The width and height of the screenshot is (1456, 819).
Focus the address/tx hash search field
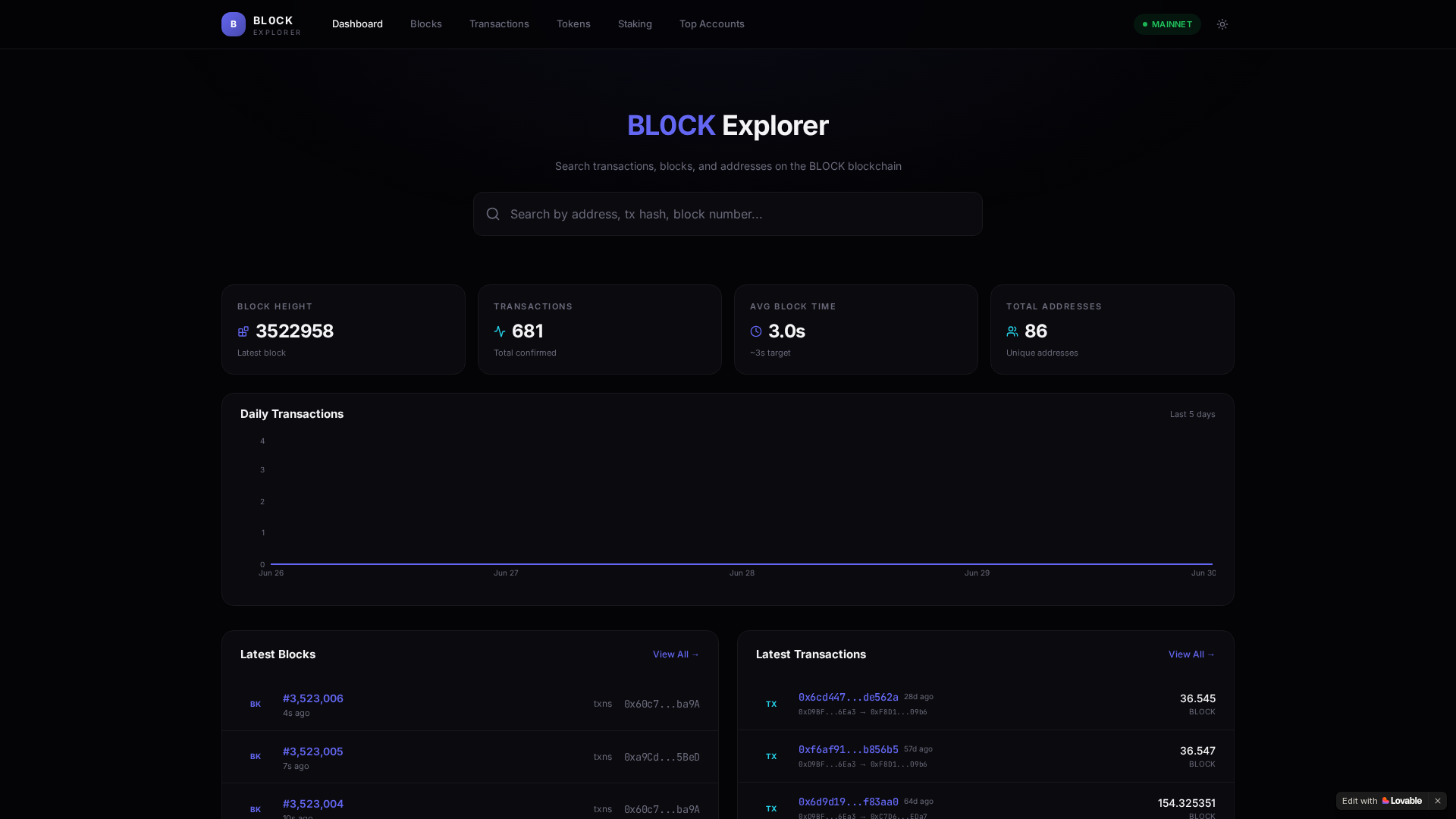pos(728,214)
